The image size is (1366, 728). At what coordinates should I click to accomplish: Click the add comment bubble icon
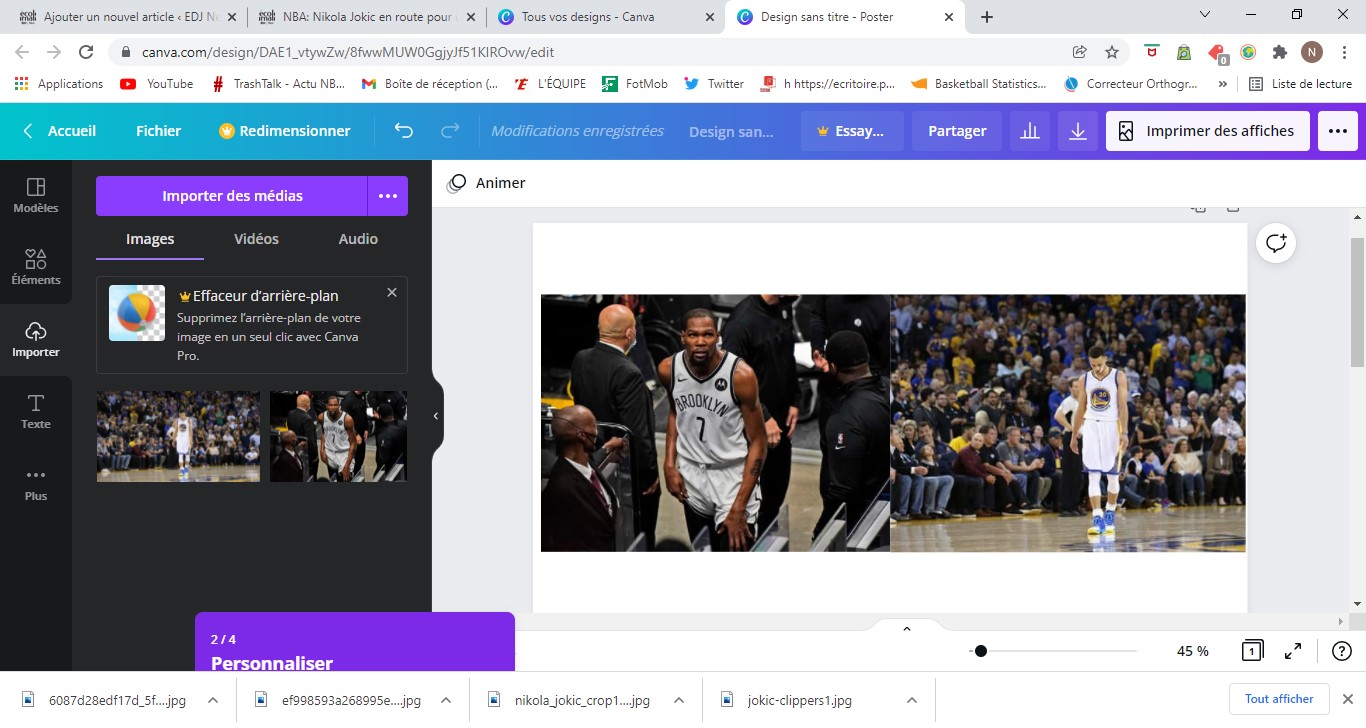(1276, 243)
